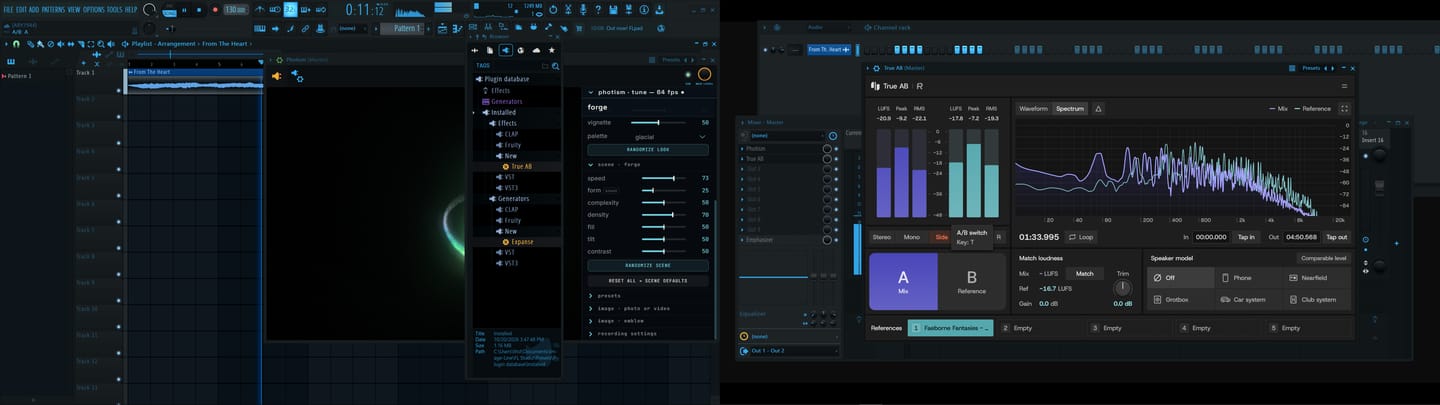
Task: Click the Tap in button
Action: pyautogui.click(x=1246, y=237)
